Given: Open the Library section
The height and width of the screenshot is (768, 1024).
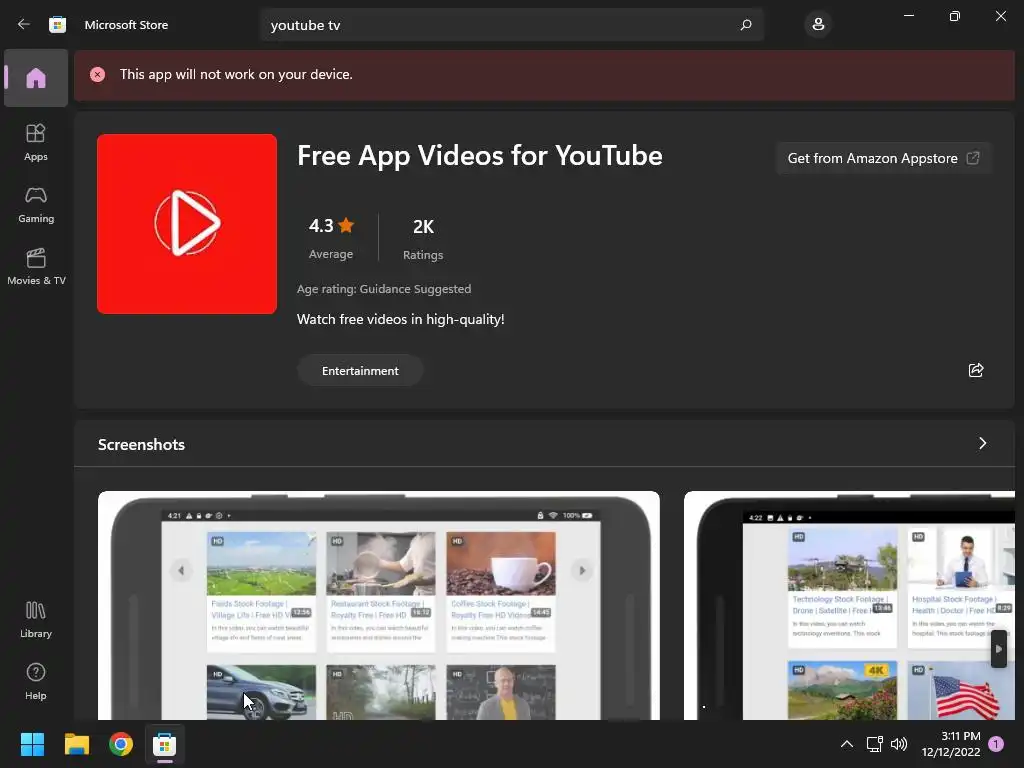Looking at the screenshot, I should (36, 620).
